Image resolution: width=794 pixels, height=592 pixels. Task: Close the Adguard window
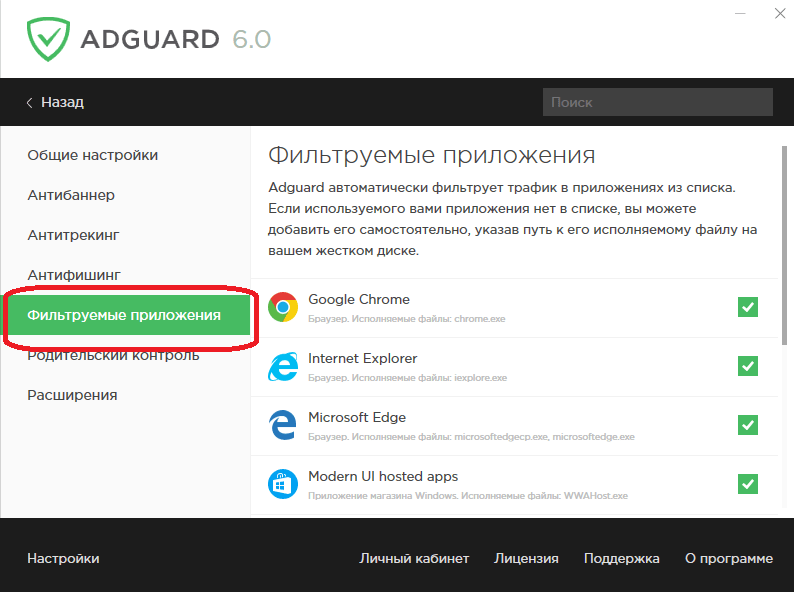tap(780, 14)
